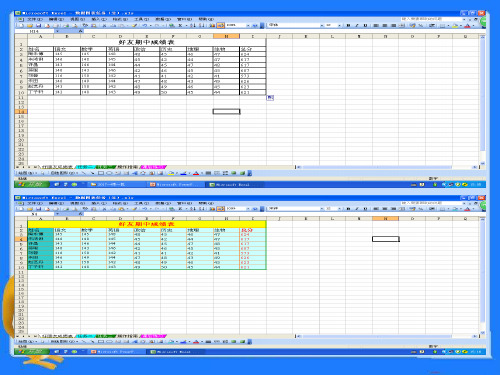Toggle Italic formatting in upper Excel window
The width and height of the screenshot is (500, 375).
(x=357, y=25)
